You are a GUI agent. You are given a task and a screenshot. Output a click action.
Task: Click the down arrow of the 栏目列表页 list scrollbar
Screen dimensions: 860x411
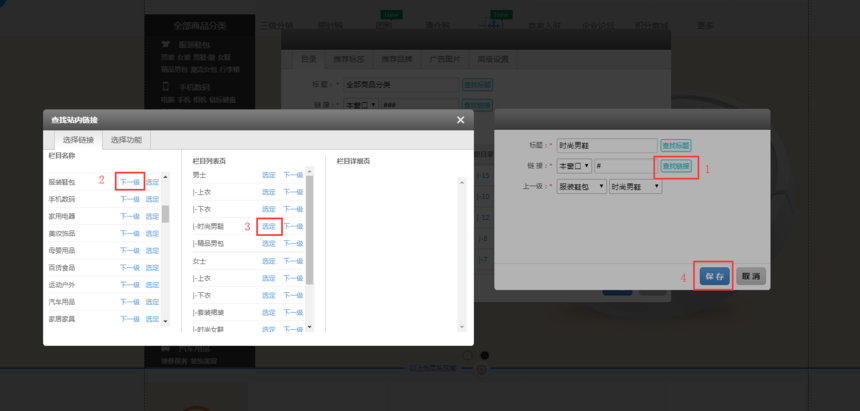[309, 327]
